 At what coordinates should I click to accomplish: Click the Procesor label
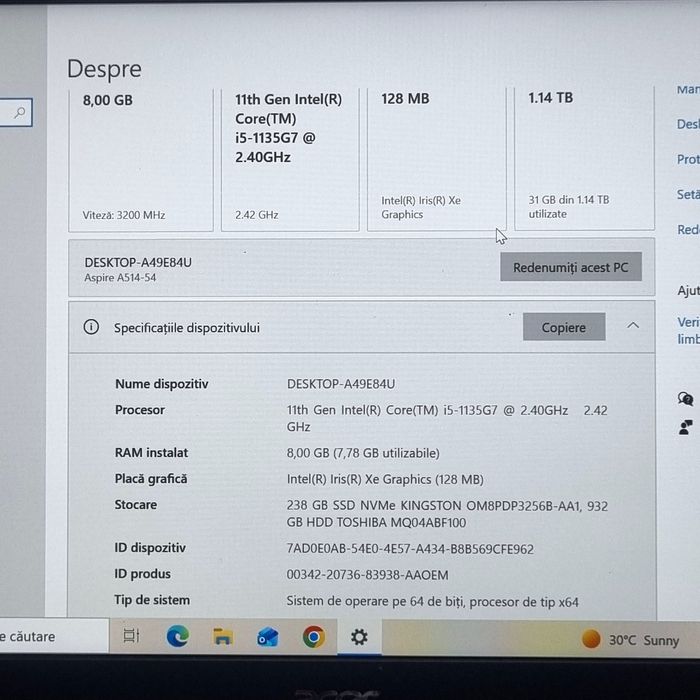[x=140, y=410]
